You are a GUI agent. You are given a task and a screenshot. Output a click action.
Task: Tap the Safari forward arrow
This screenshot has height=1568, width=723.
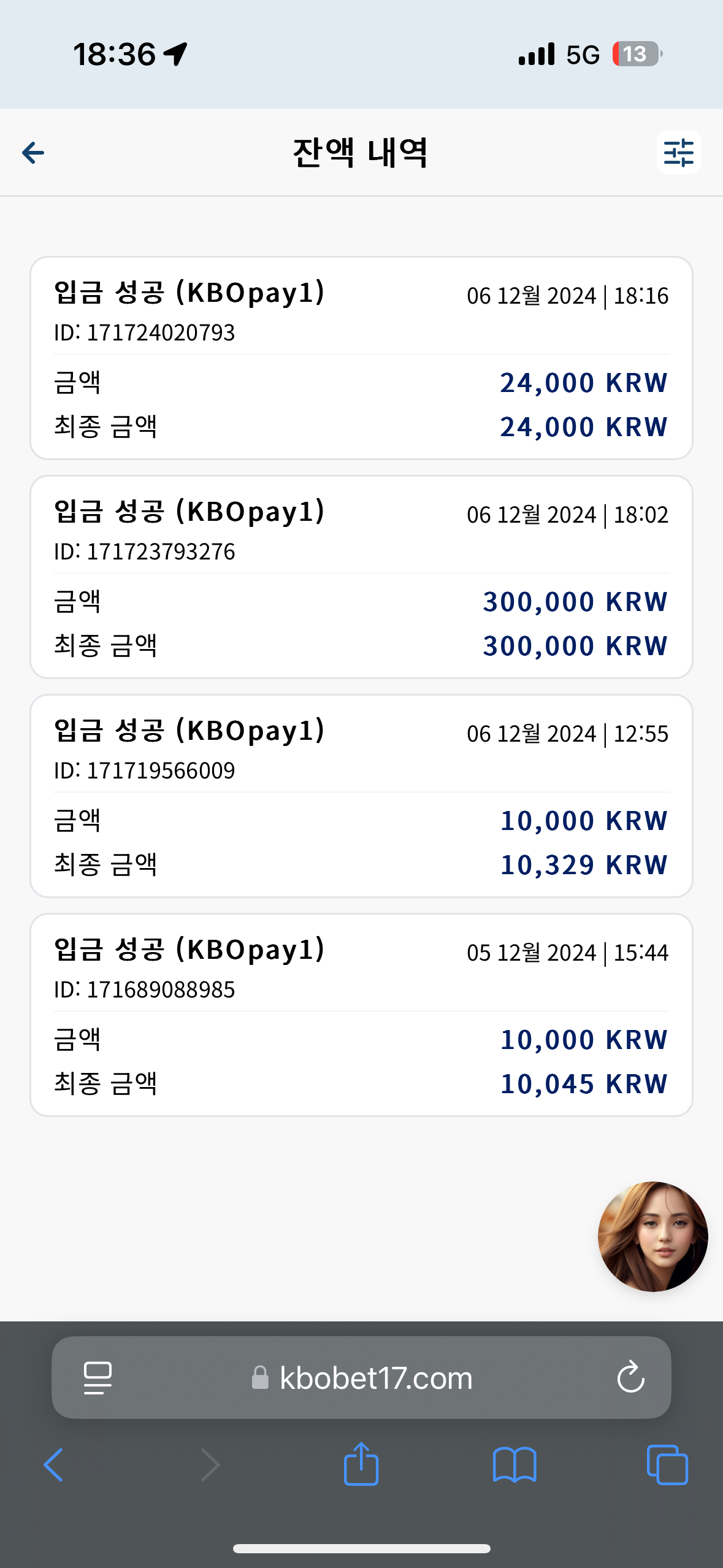pos(210,1465)
